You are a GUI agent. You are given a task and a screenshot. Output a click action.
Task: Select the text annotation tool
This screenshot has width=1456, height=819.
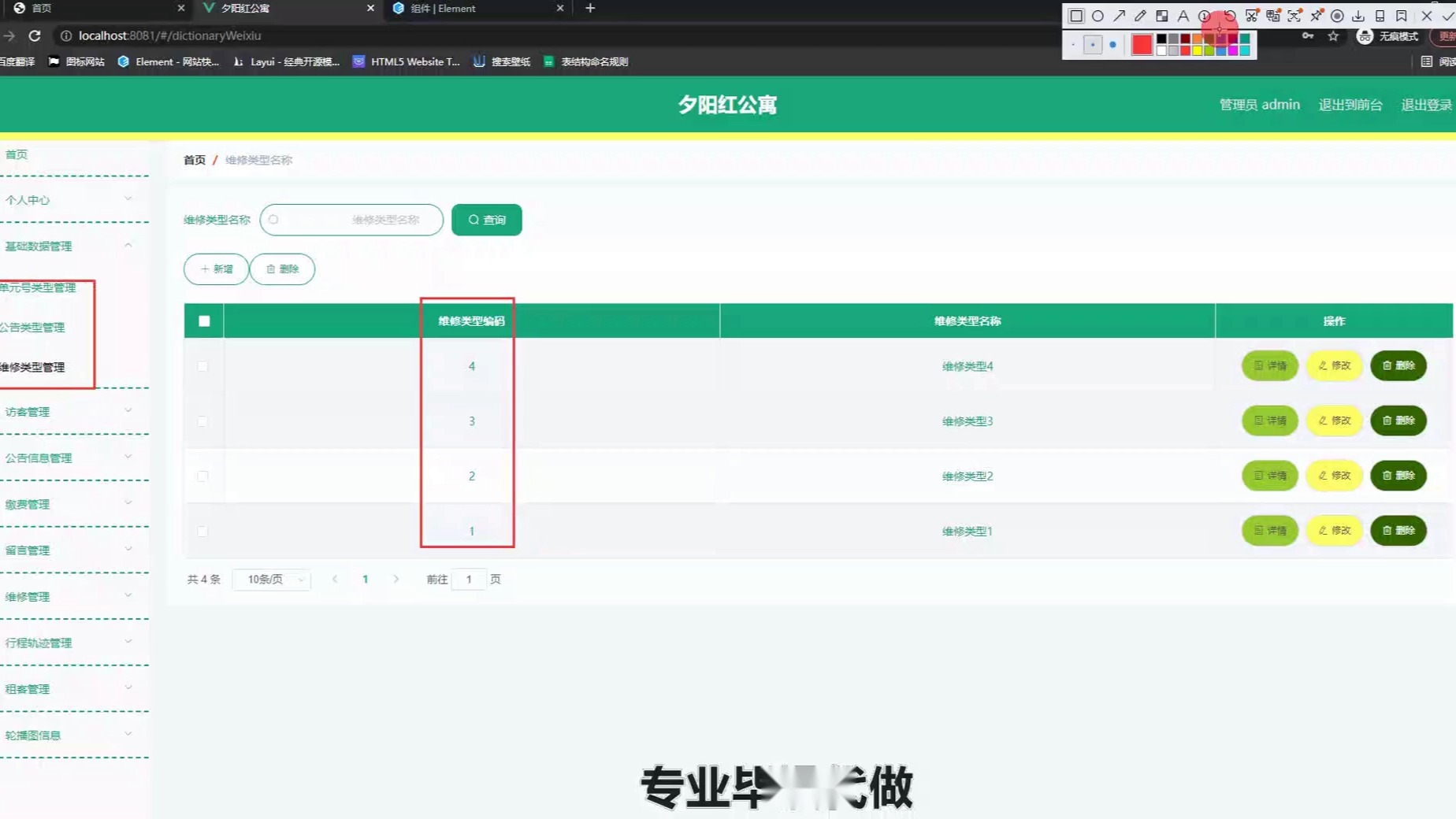coord(1183,16)
